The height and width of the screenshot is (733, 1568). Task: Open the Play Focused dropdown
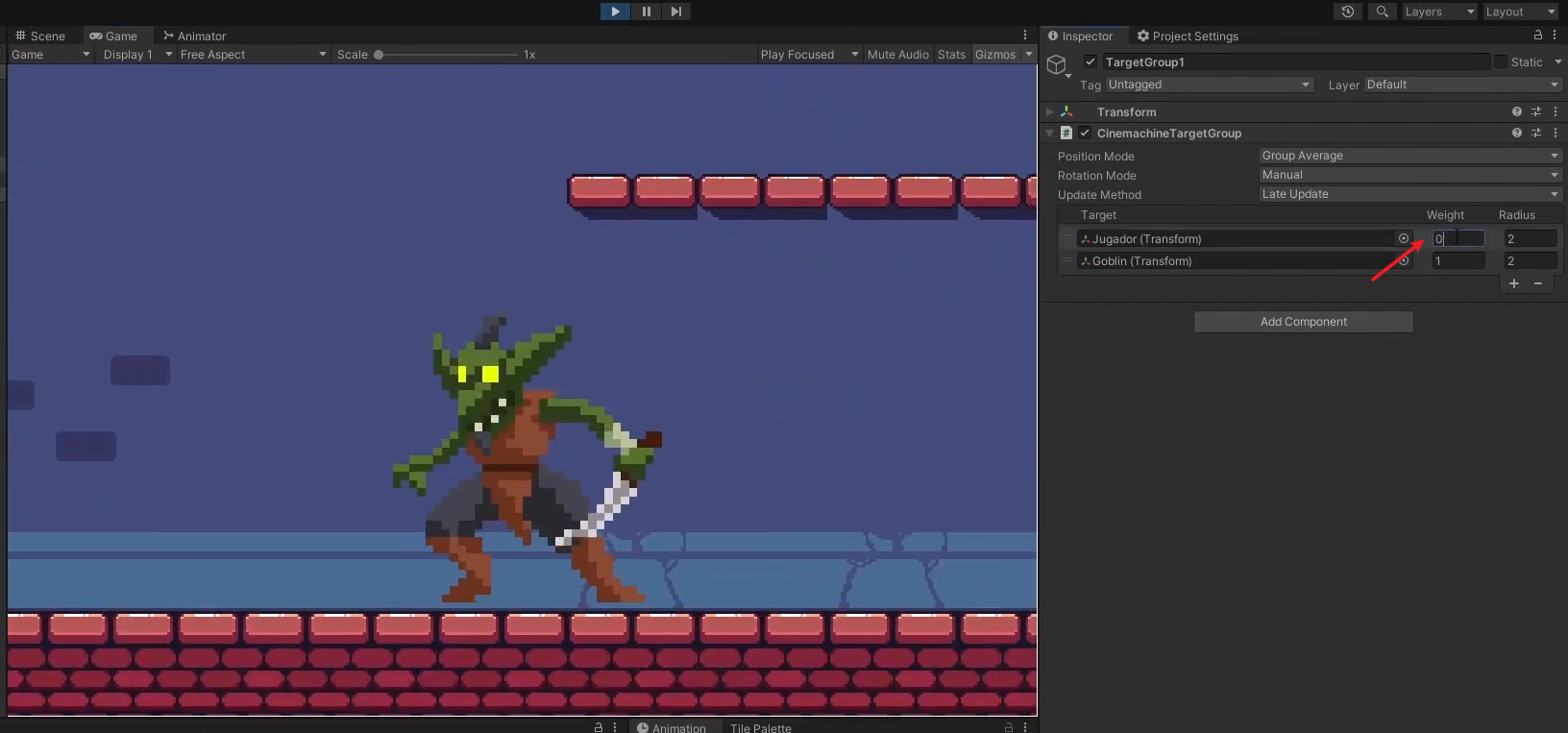coord(809,55)
